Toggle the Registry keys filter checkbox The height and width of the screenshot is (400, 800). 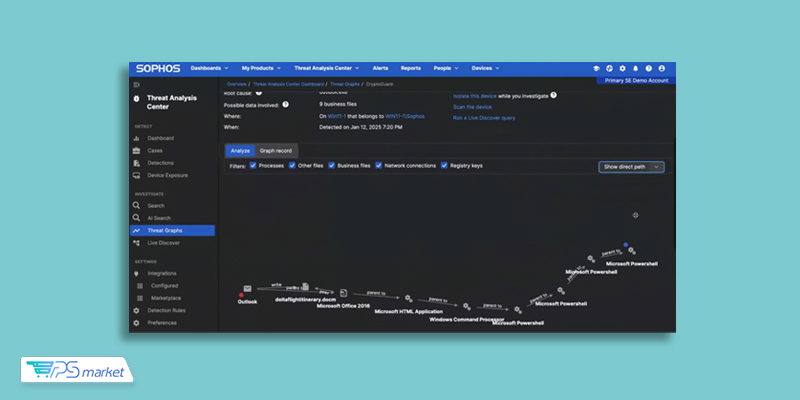pos(445,166)
